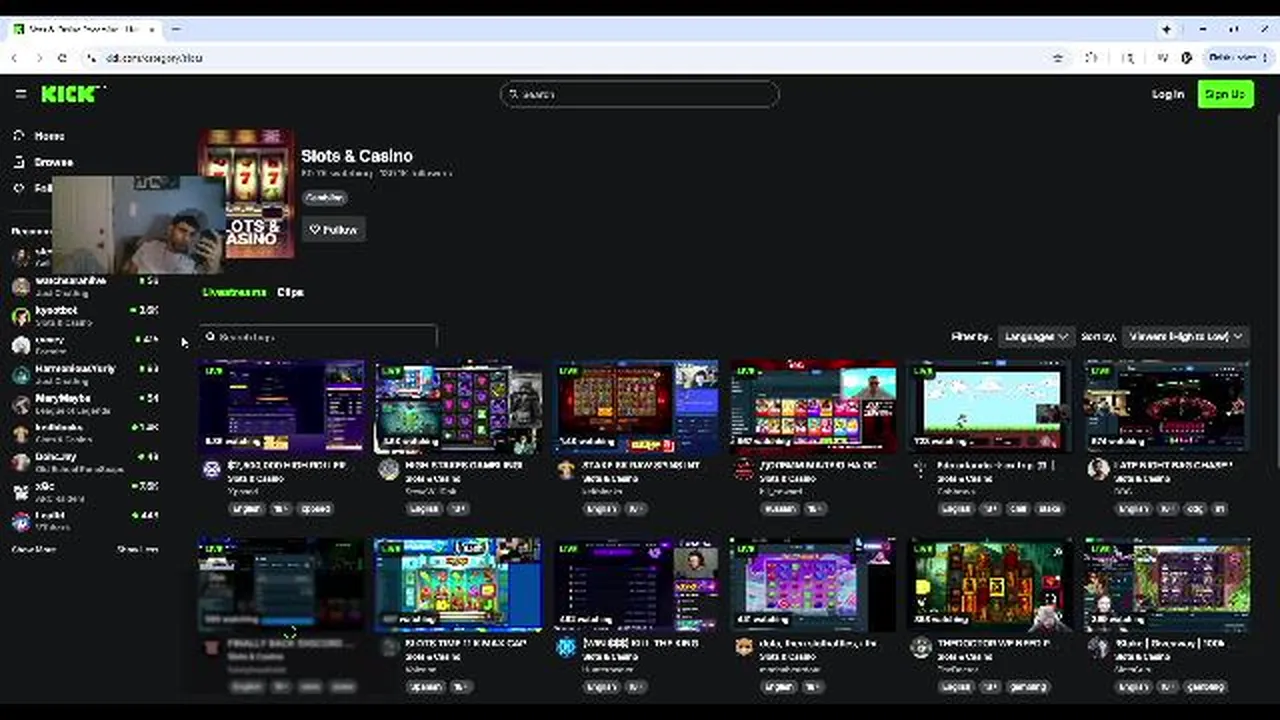The height and width of the screenshot is (720, 1280).
Task: Open the hamburger menu beside the KICK logo
Action: click(21, 94)
